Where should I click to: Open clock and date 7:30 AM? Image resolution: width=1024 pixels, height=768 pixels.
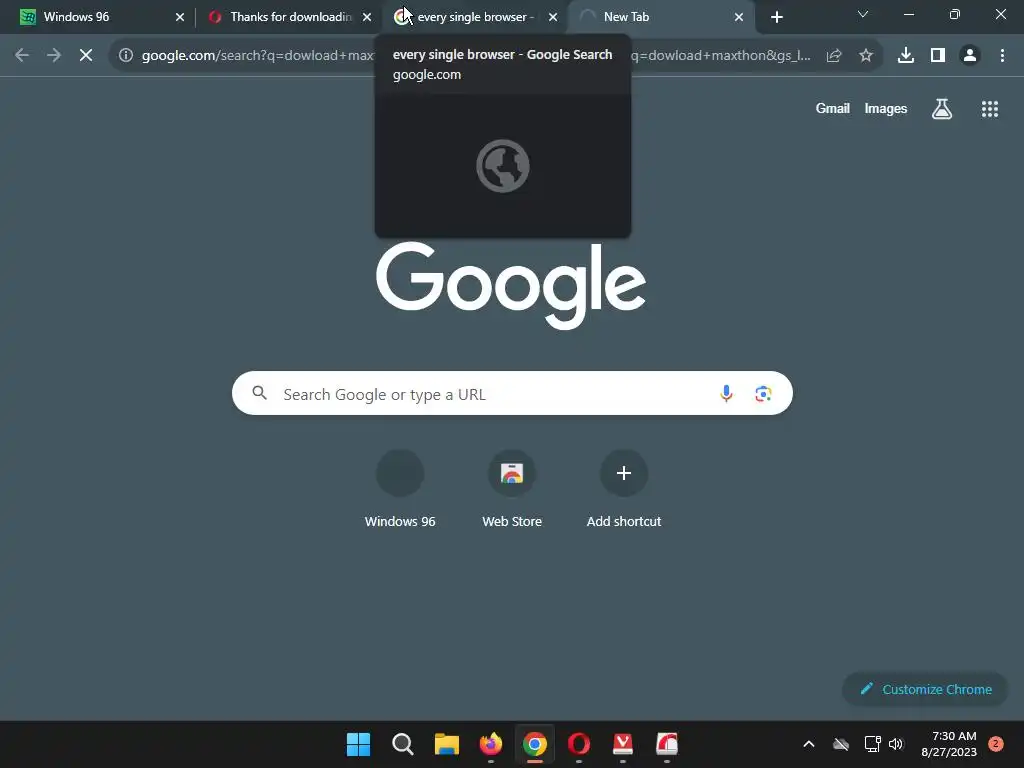[949, 744]
